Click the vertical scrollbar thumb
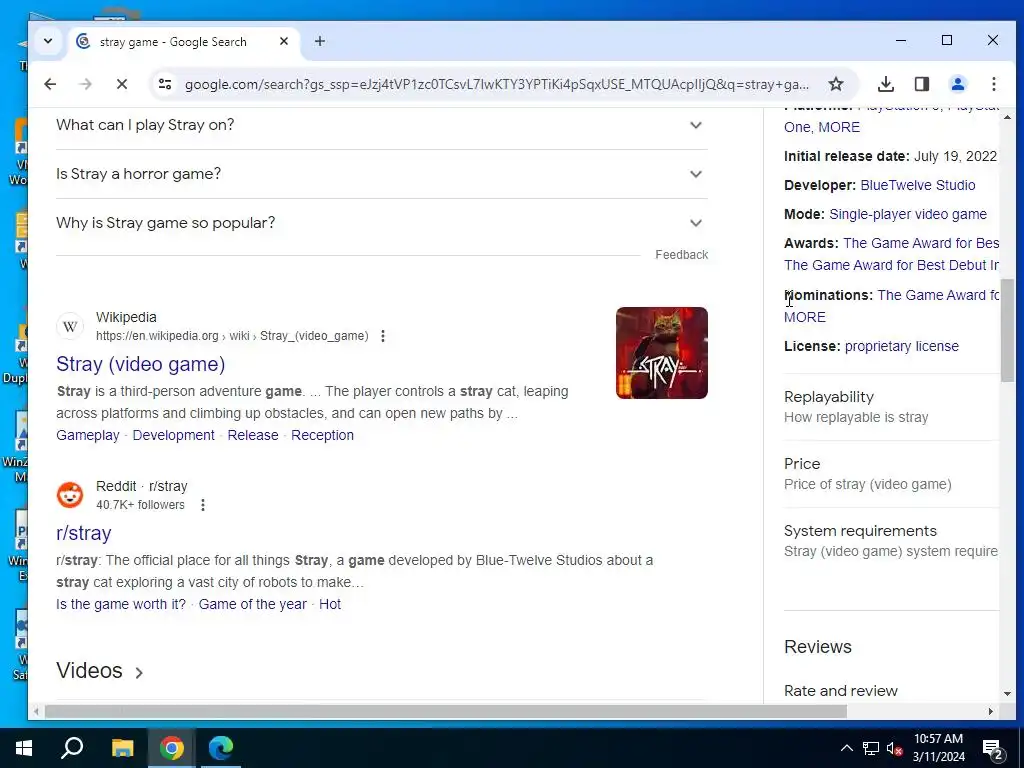This screenshot has height=768, width=1024. 1007,330
